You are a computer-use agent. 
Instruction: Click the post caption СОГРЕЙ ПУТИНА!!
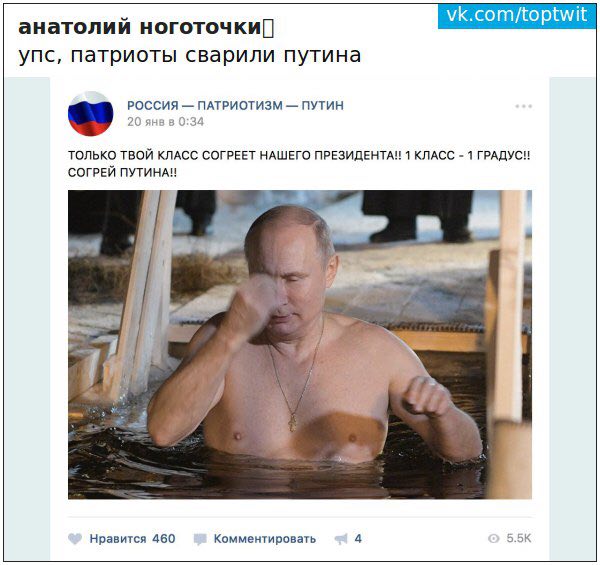click(122, 173)
